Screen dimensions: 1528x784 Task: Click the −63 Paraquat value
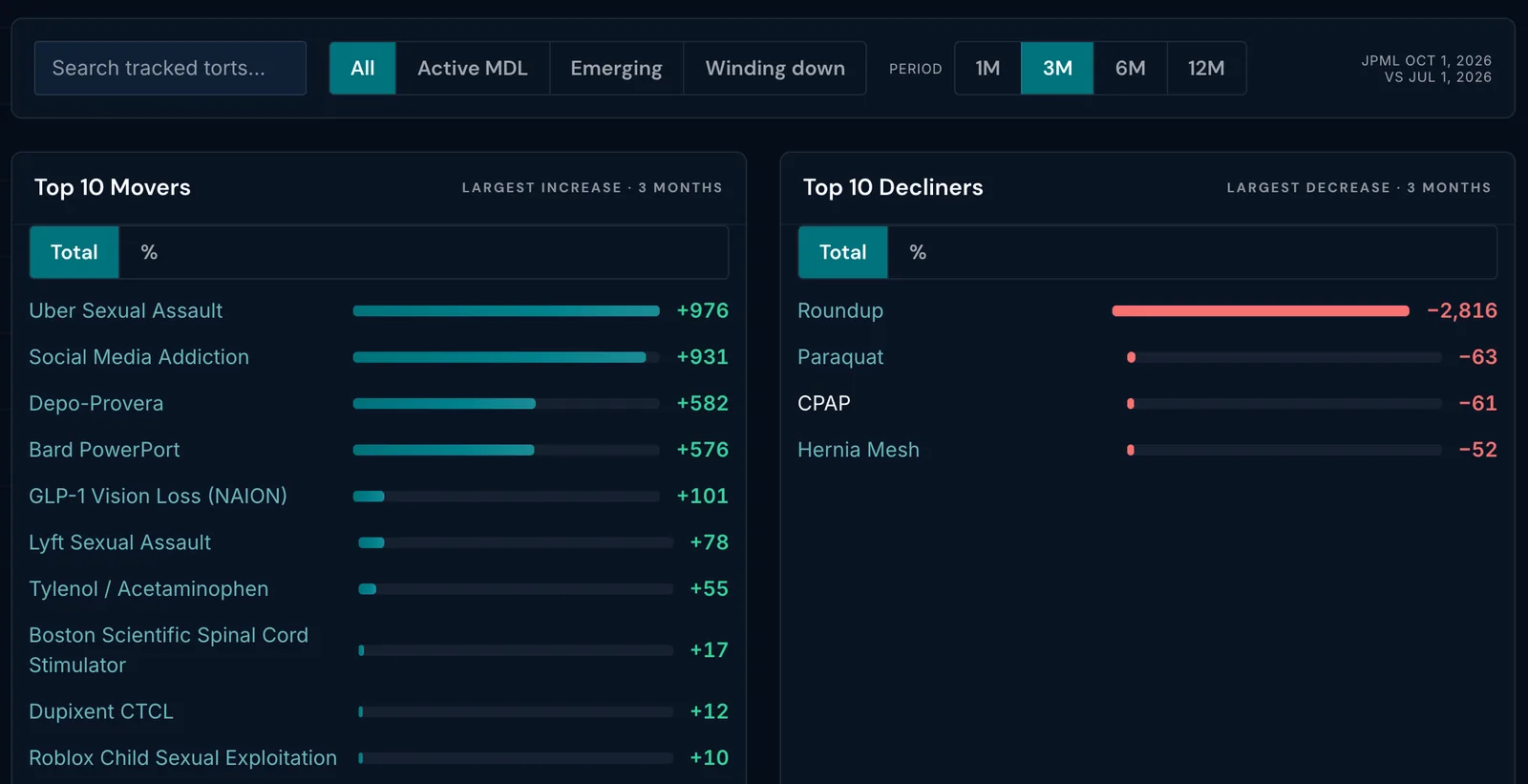click(1478, 357)
